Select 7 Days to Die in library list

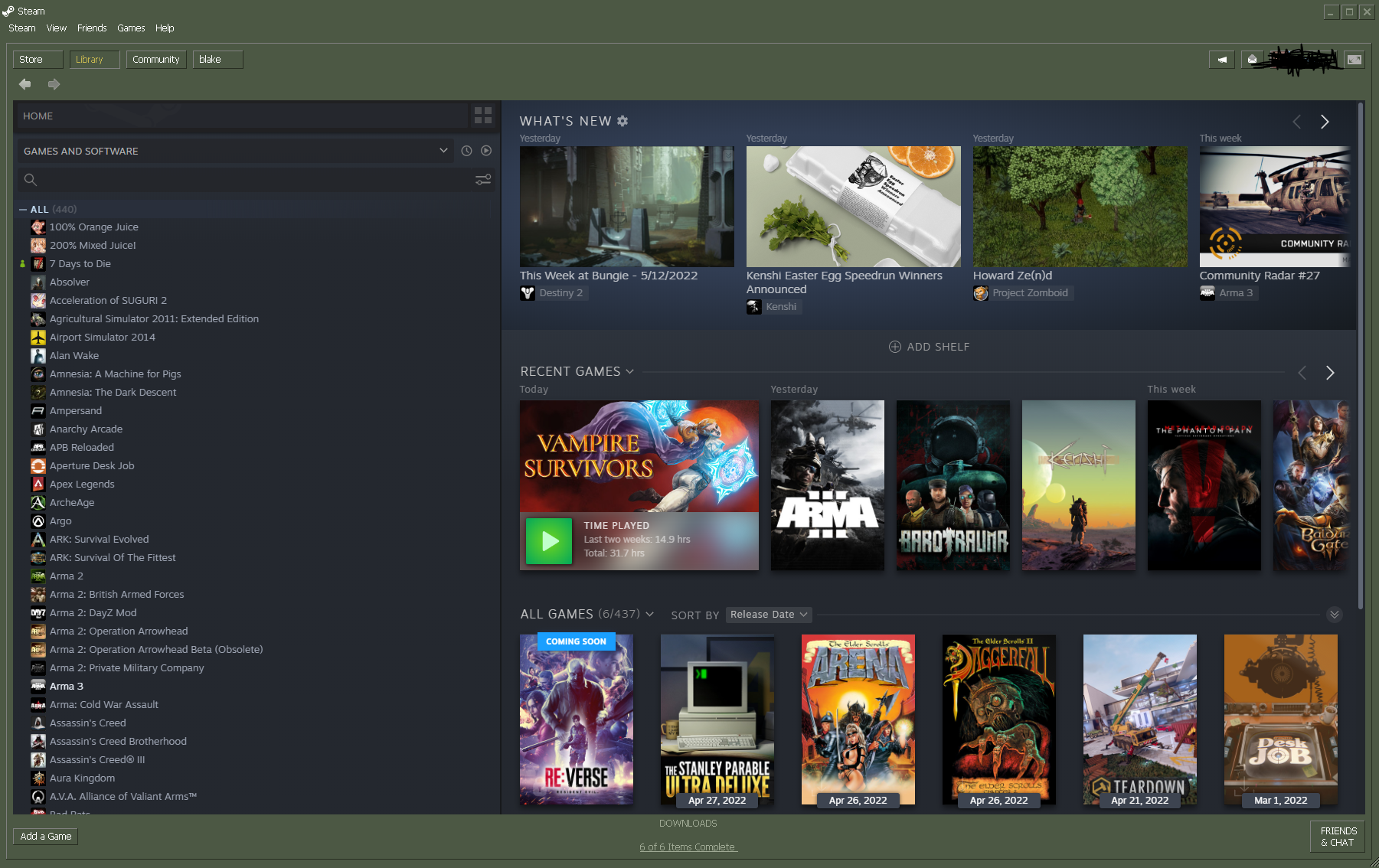(x=80, y=264)
